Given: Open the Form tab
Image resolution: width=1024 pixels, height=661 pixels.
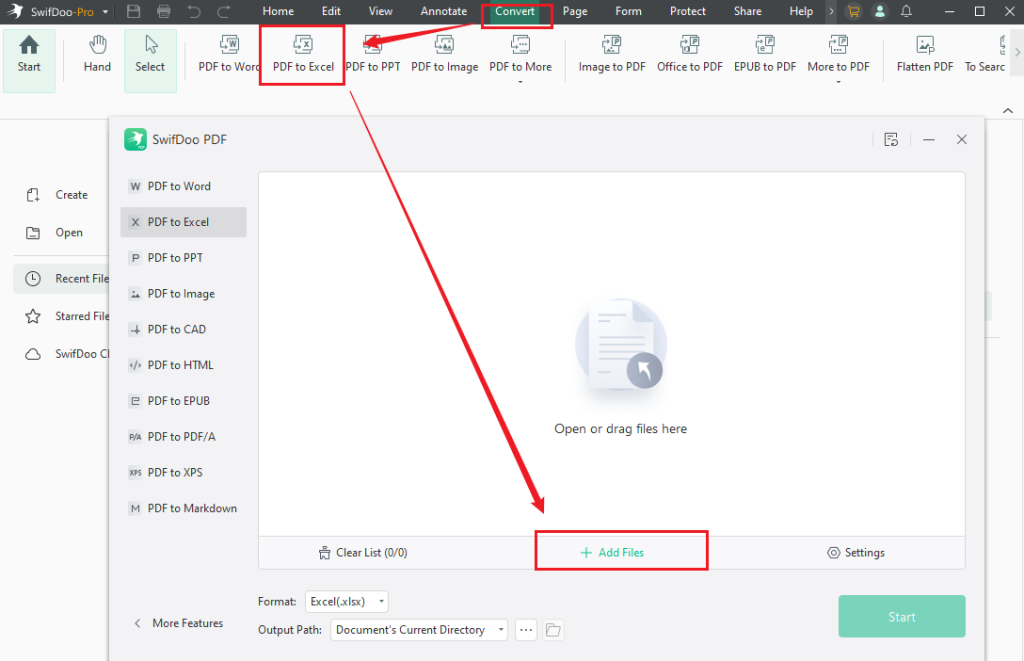Looking at the screenshot, I should (628, 11).
